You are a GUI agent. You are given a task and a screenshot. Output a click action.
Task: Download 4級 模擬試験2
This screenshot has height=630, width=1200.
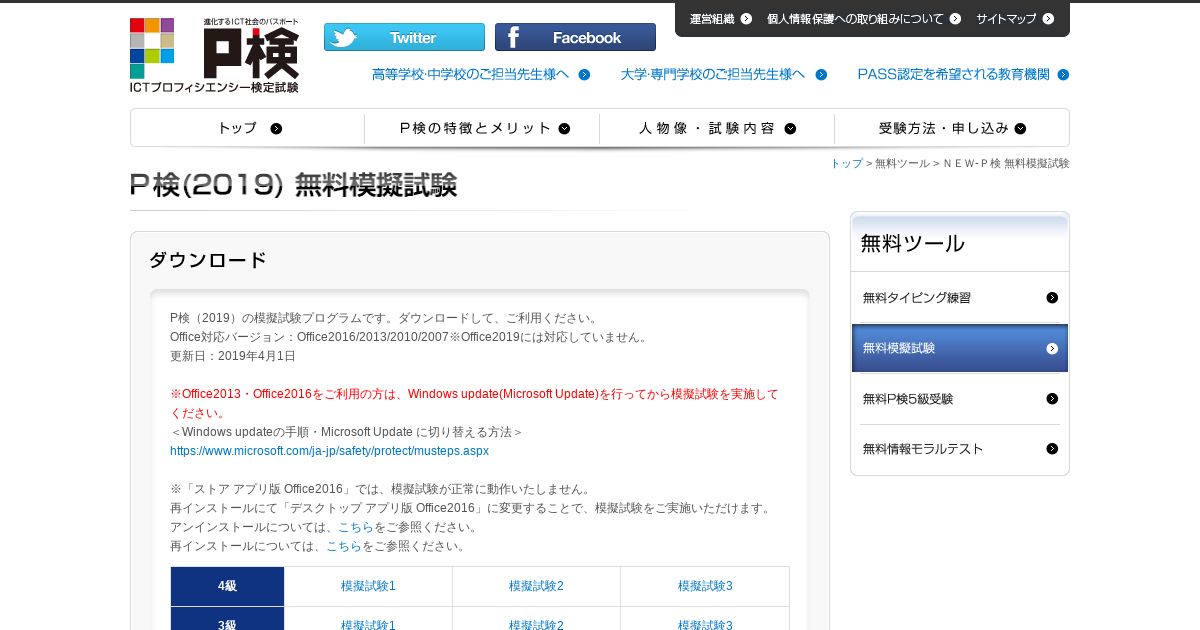click(536, 586)
